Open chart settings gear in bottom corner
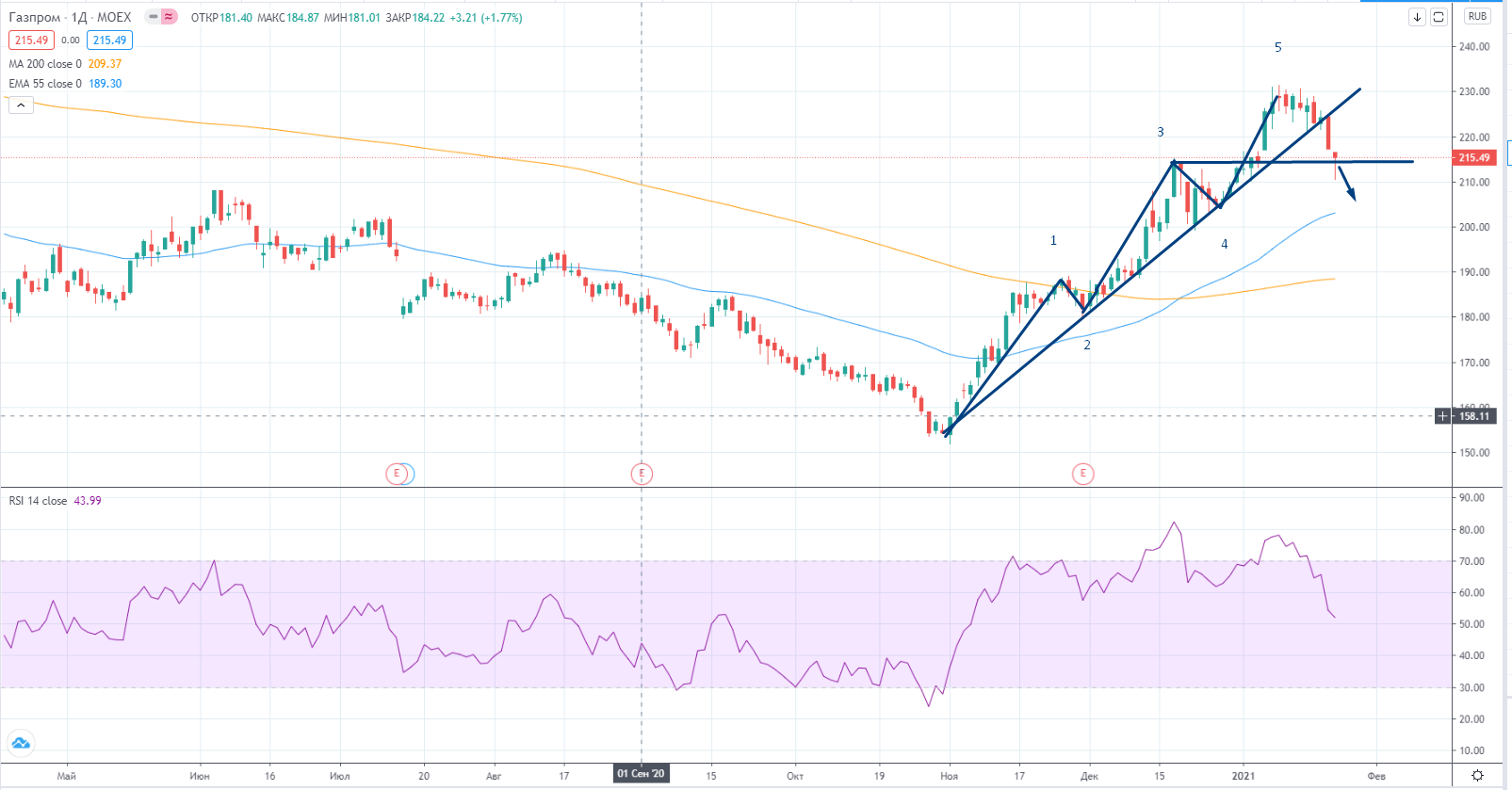The width and height of the screenshot is (1512, 790). tap(1477, 775)
